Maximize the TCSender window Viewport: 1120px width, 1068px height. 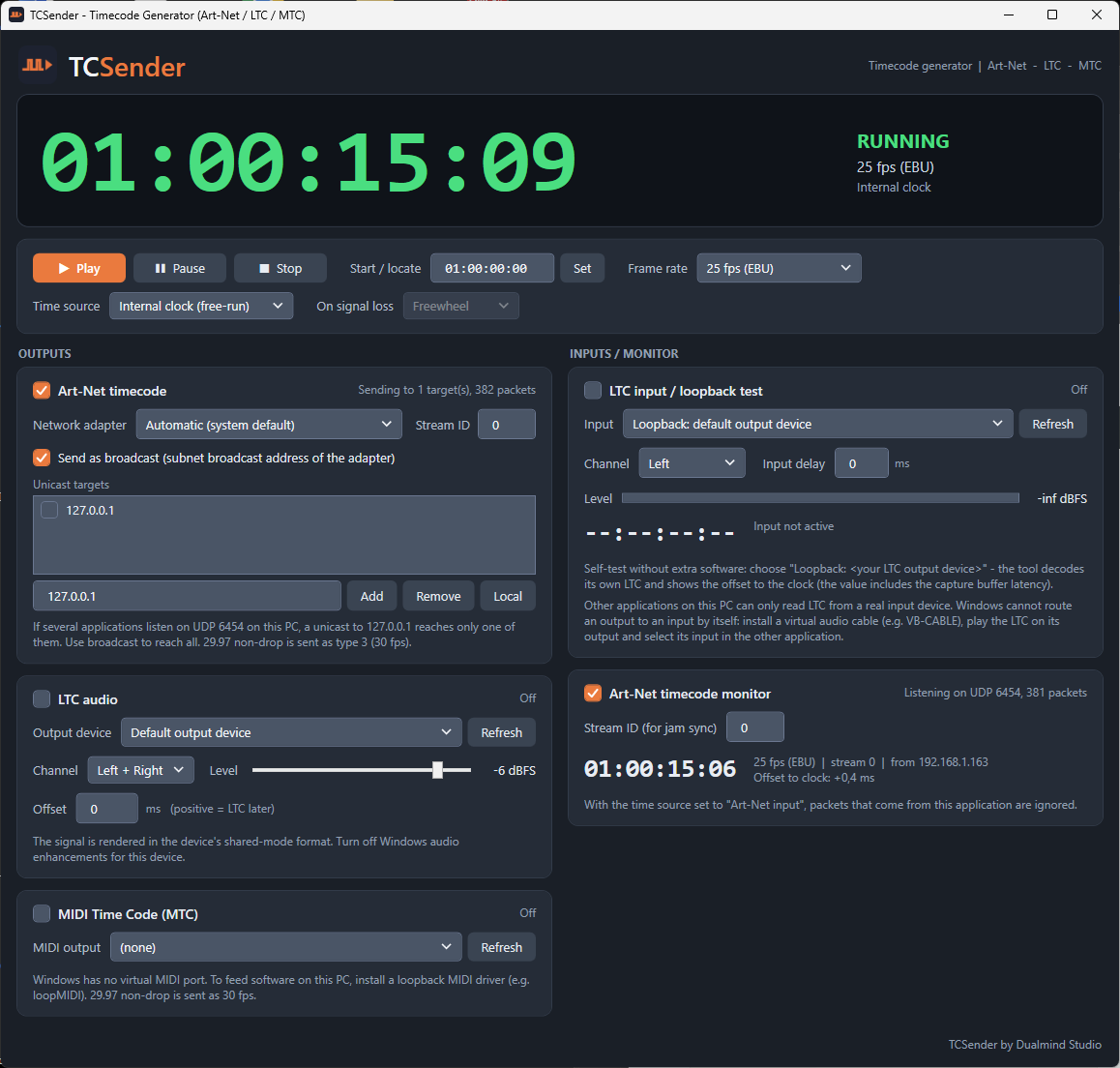(x=1052, y=15)
